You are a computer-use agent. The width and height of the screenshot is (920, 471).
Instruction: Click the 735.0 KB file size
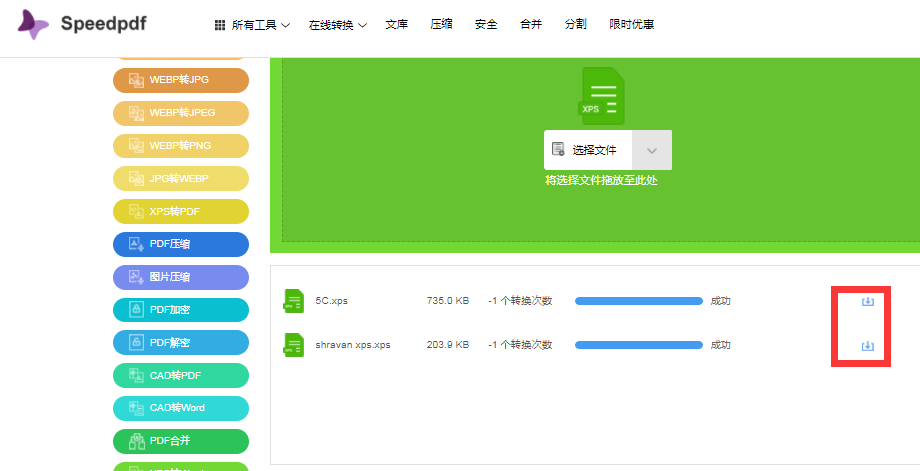448,301
